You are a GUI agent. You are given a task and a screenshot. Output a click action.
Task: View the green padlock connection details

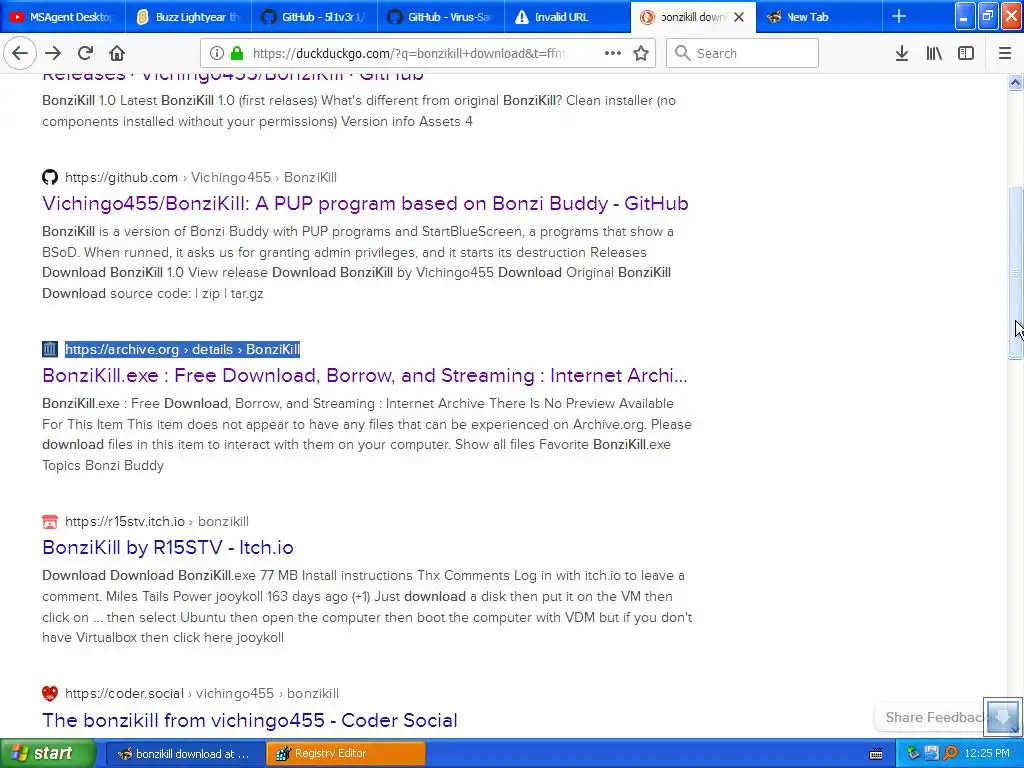237,54
